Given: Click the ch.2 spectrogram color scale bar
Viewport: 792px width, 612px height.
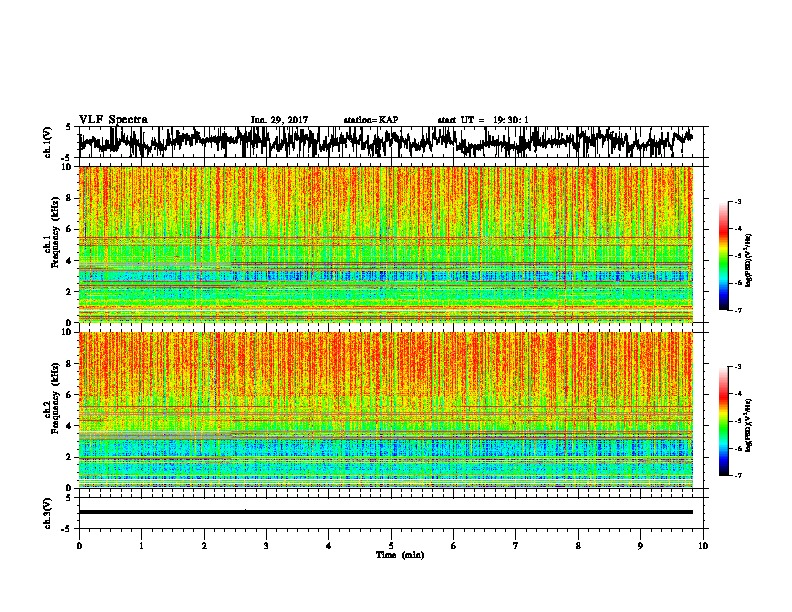Looking at the screenshot, I should click(x=724, y=421).
